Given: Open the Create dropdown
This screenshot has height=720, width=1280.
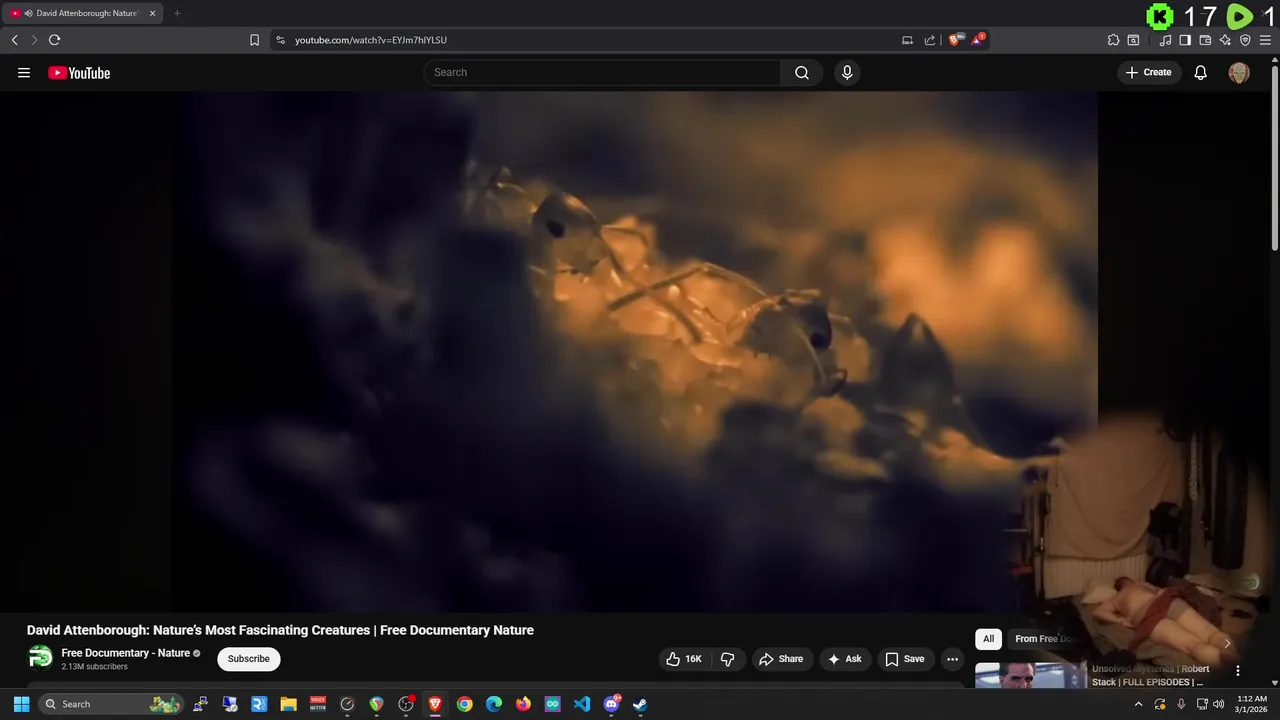Looking at the screenshot, I should tap(1148, 72).
